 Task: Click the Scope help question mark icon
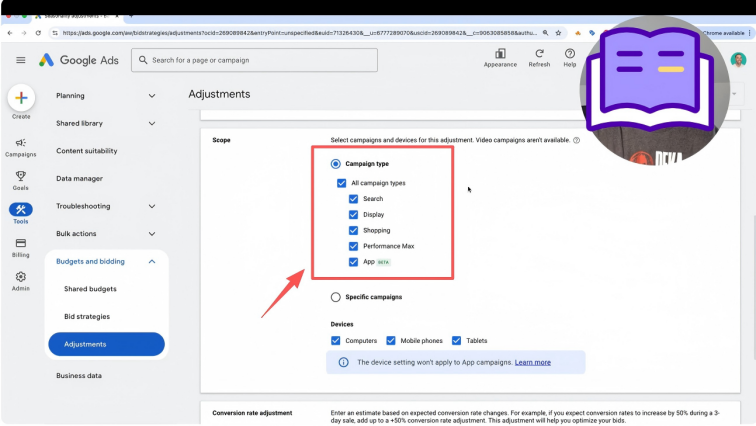(x=576, y=140)
